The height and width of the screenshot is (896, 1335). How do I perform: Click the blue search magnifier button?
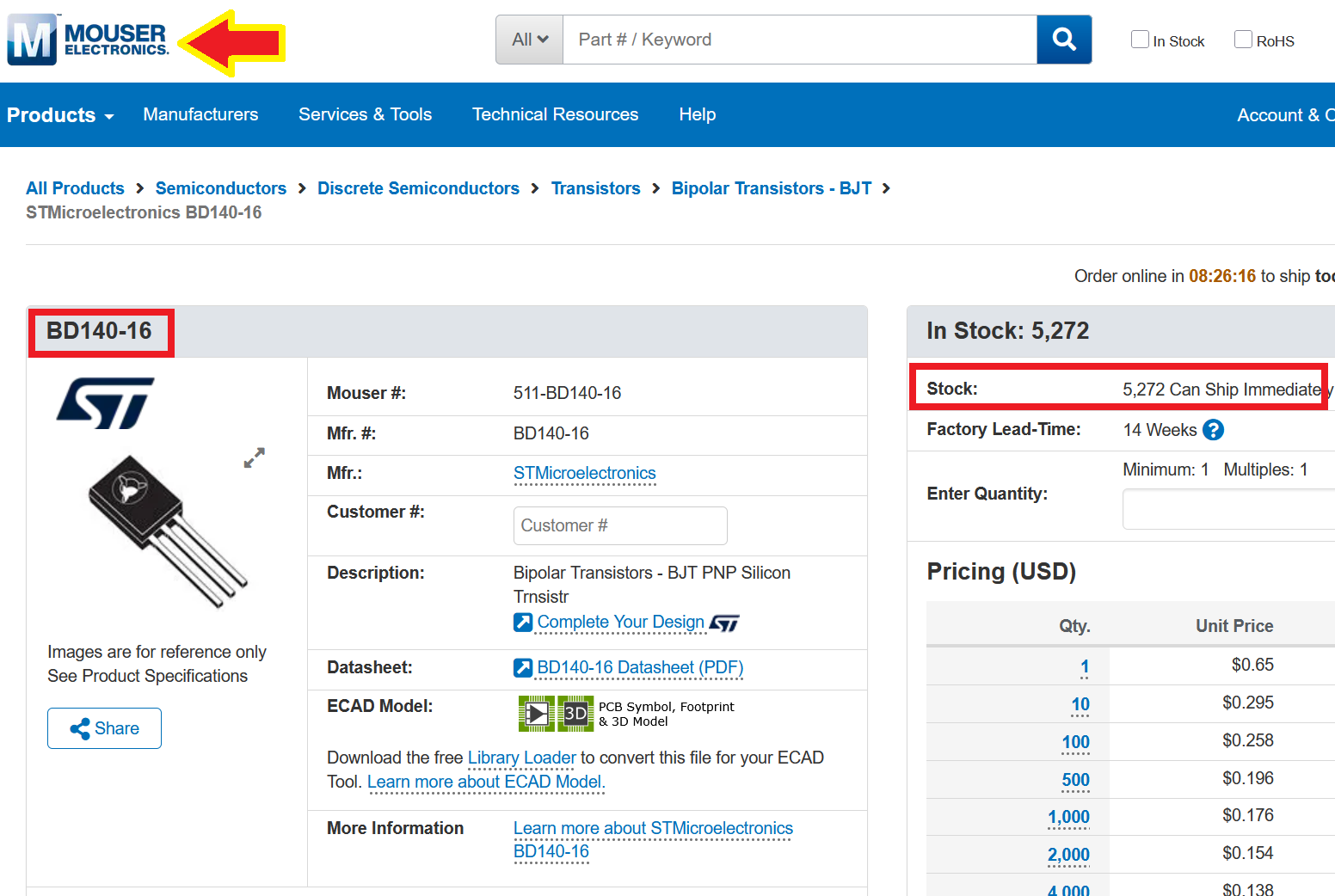(x=1064, y=40)
